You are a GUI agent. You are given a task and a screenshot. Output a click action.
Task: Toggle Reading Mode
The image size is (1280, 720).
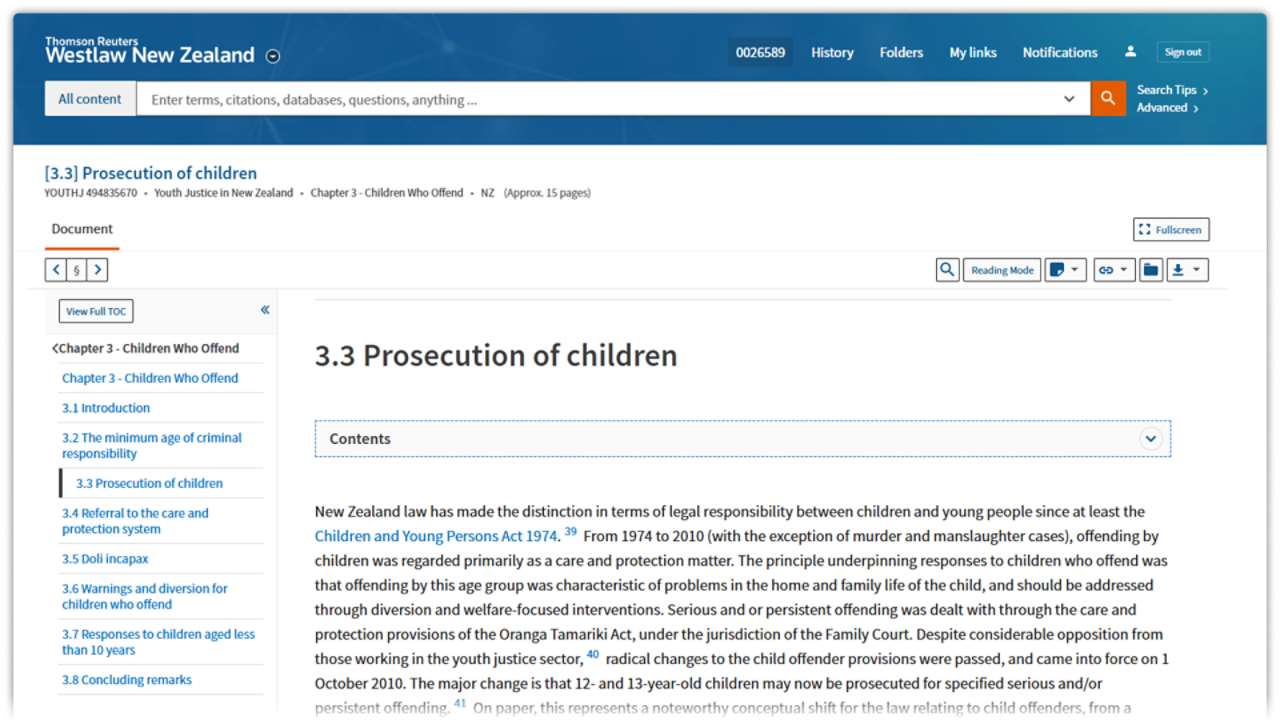(x=1002, y=270)
